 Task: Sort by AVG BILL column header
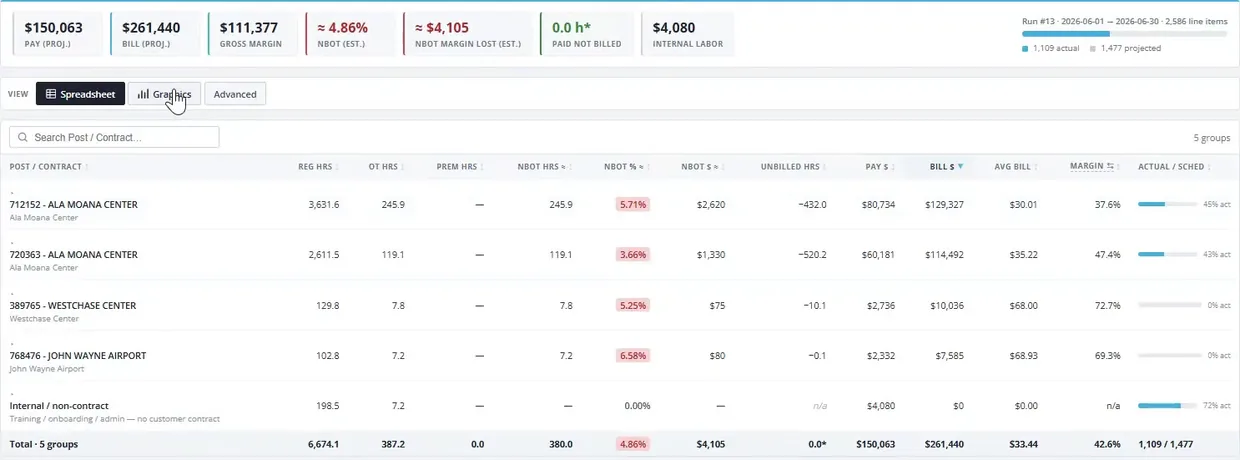[x=1017, y=167]
